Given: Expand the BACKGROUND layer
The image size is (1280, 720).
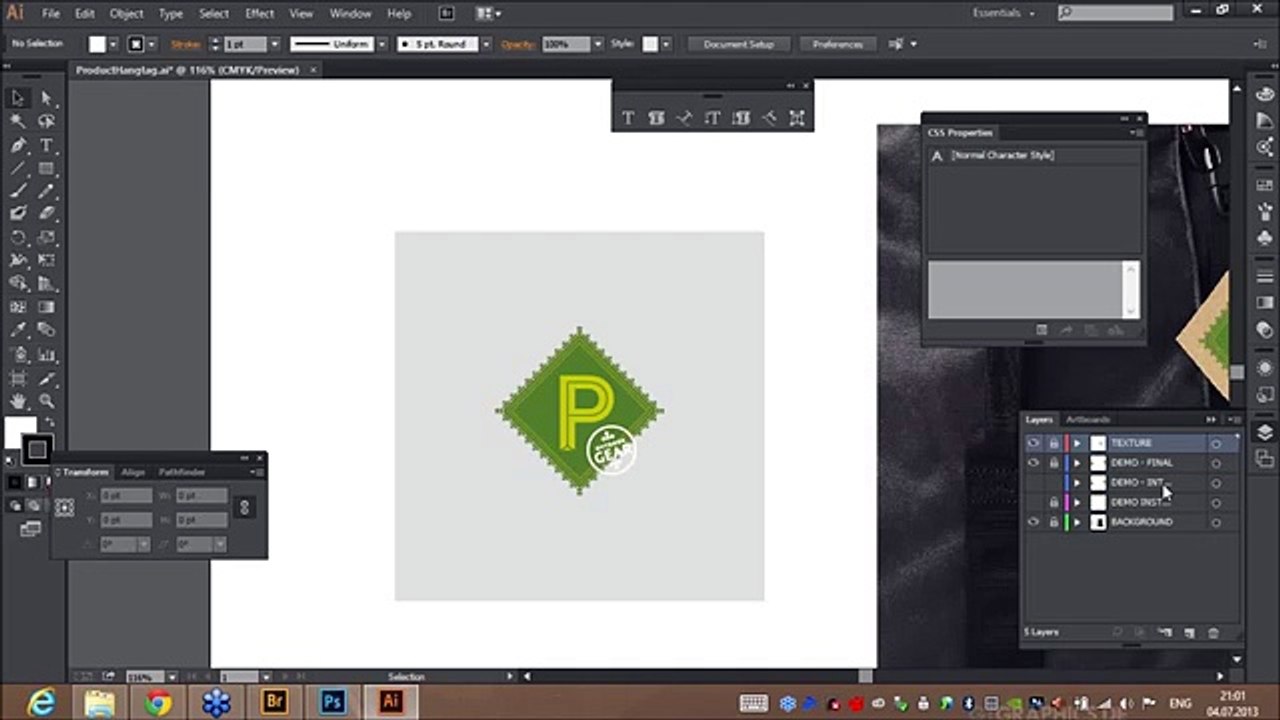Looking at the screenshot, I should pyautogui.click(x=1077, y=522).
